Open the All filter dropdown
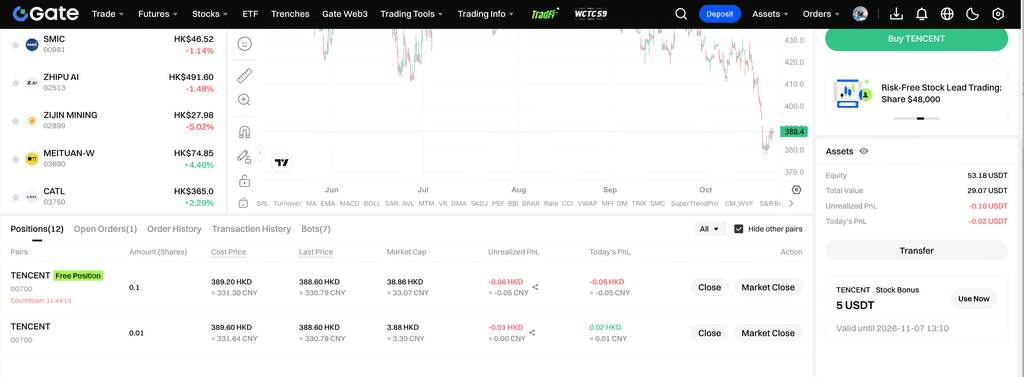 [709, 229]
